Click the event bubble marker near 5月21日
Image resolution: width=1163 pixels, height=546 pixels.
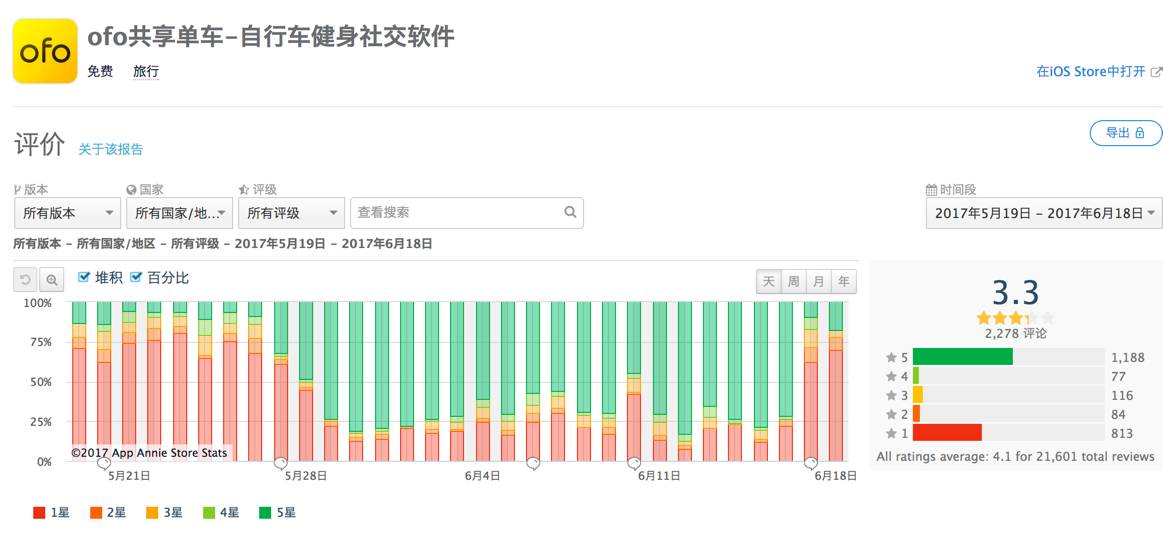tap(104, 463)
